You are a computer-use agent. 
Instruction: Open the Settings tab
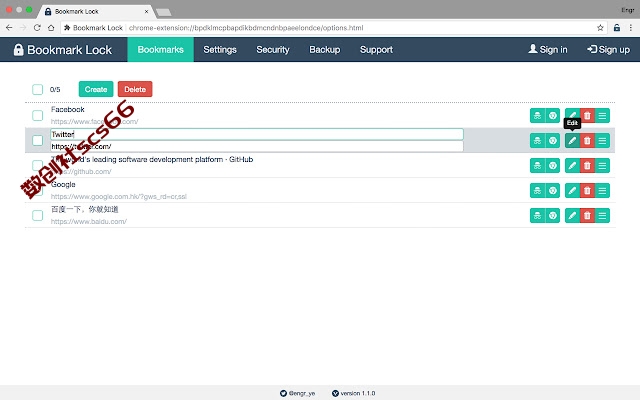pos(220,49)
